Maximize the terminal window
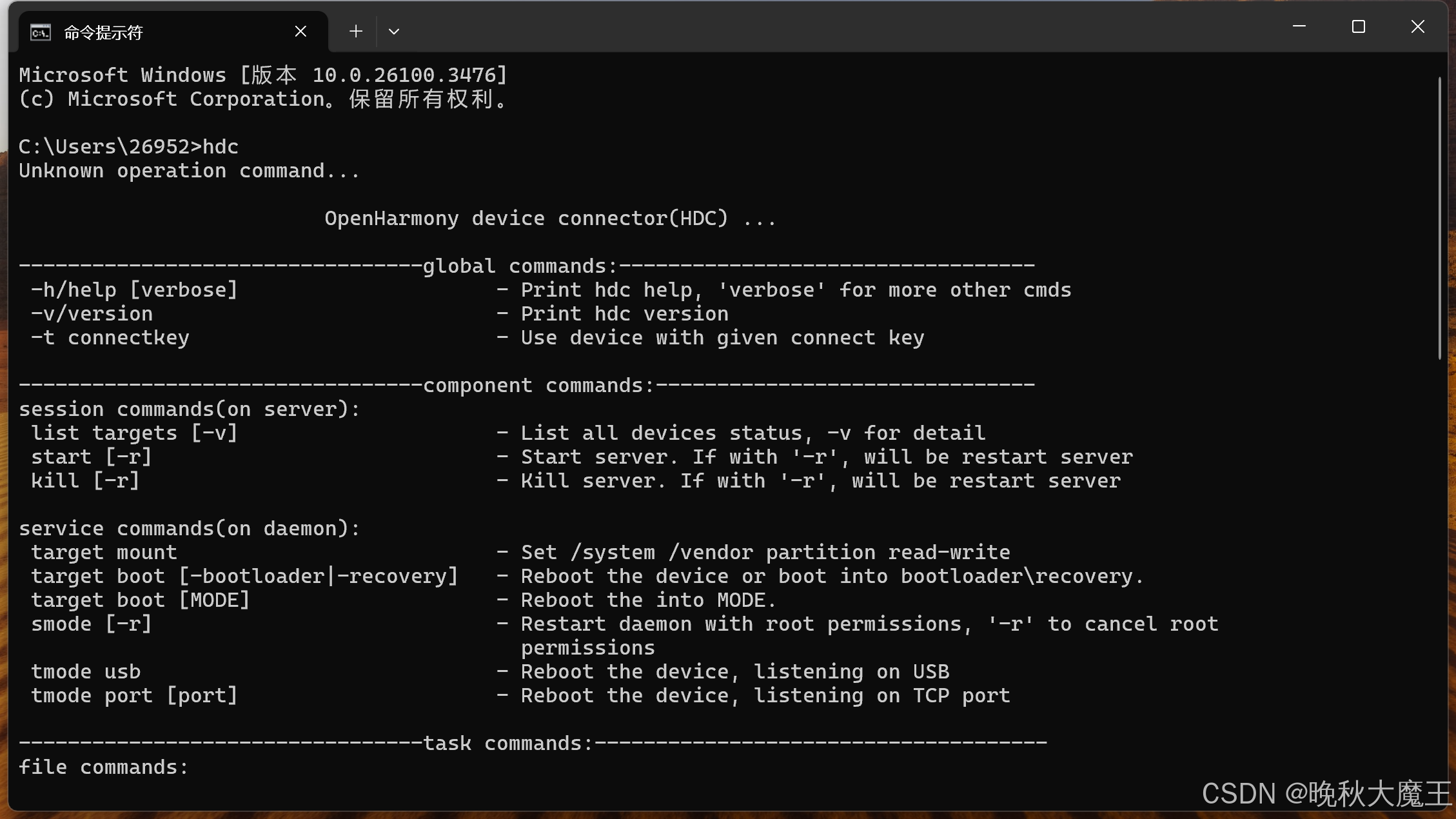 pyautogui.click(x=1359, y=26)
